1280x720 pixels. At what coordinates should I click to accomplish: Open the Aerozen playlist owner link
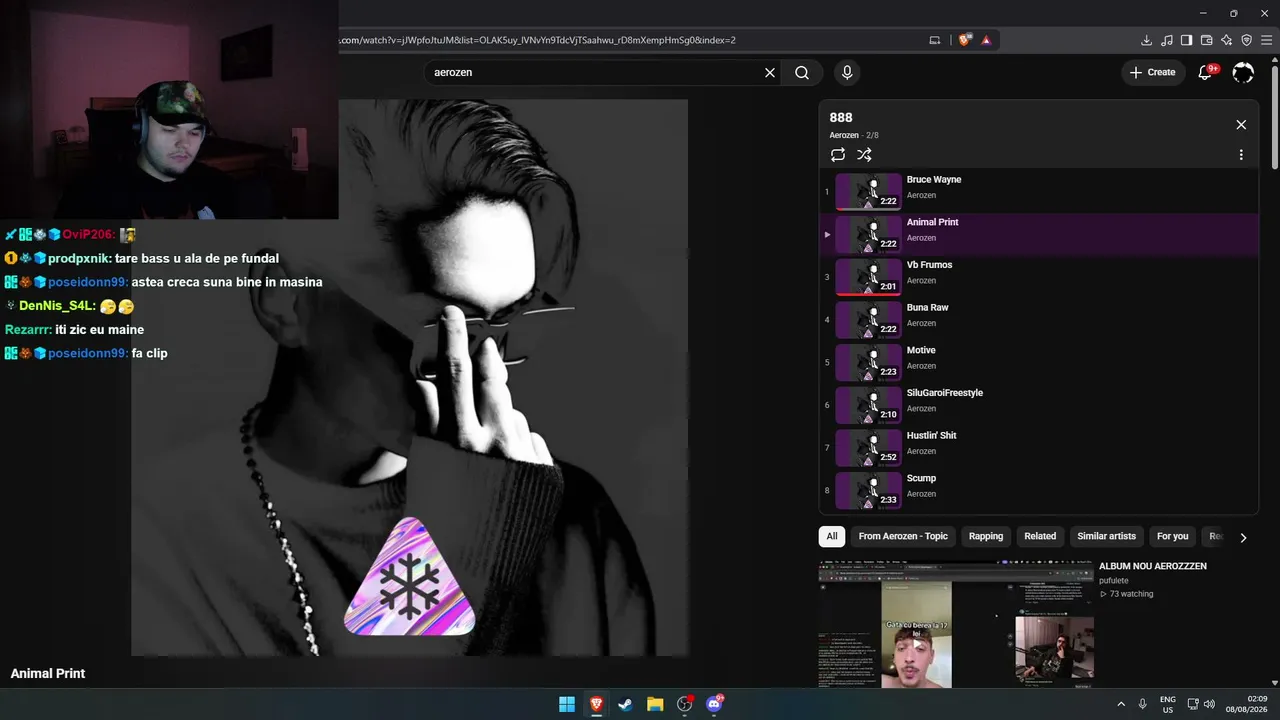pos(844,135)
